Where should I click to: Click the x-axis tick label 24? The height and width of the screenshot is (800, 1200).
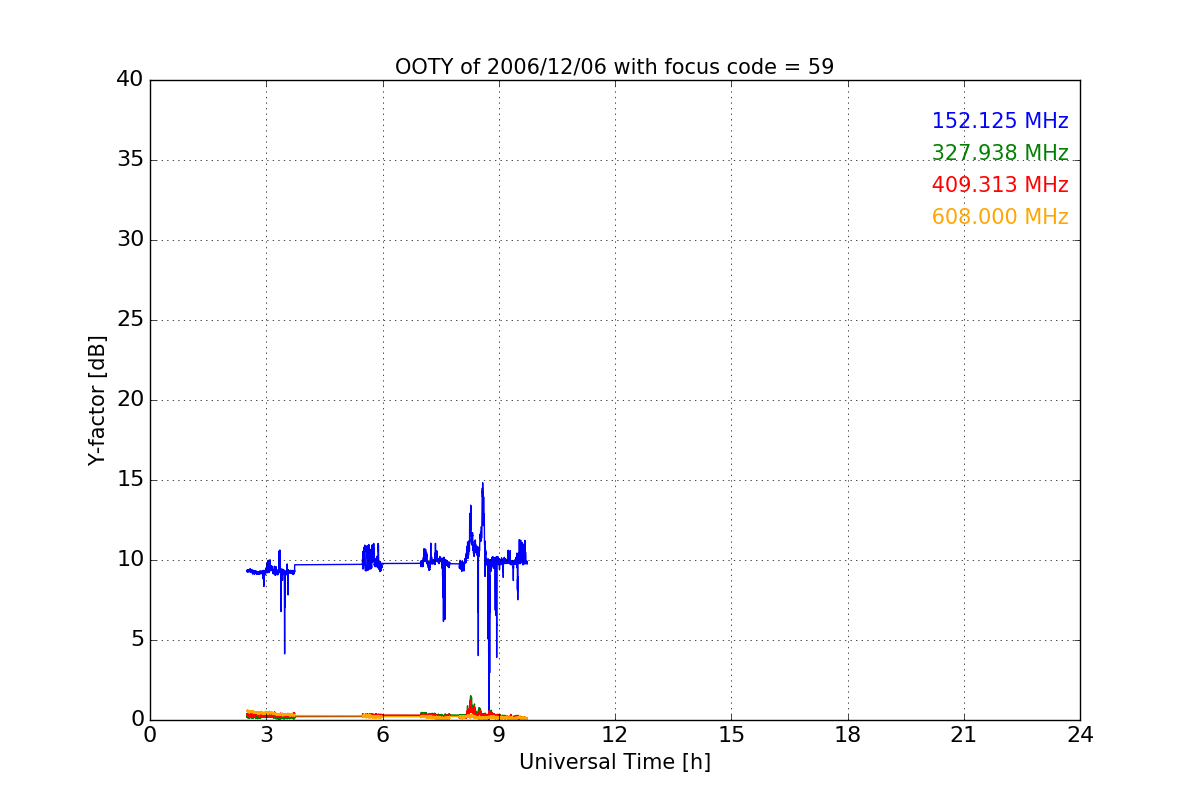coord(1080,734)
